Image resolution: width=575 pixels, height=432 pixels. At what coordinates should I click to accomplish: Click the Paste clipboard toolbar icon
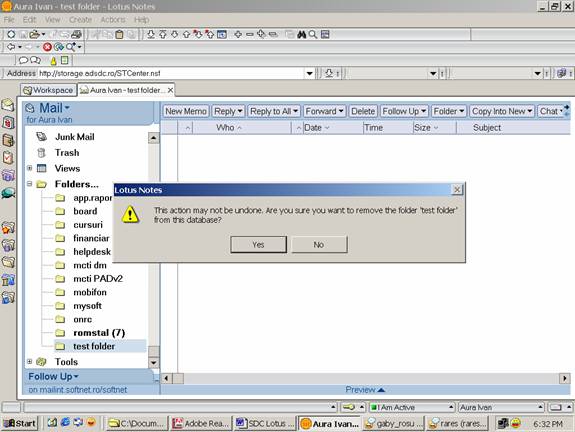tap(120, 34)
